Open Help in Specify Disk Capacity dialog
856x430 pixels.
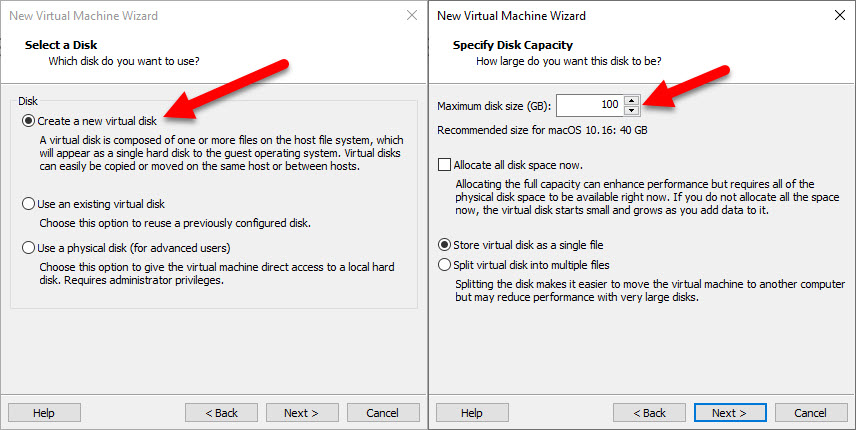pyautogui.click(x=472, y=413)
